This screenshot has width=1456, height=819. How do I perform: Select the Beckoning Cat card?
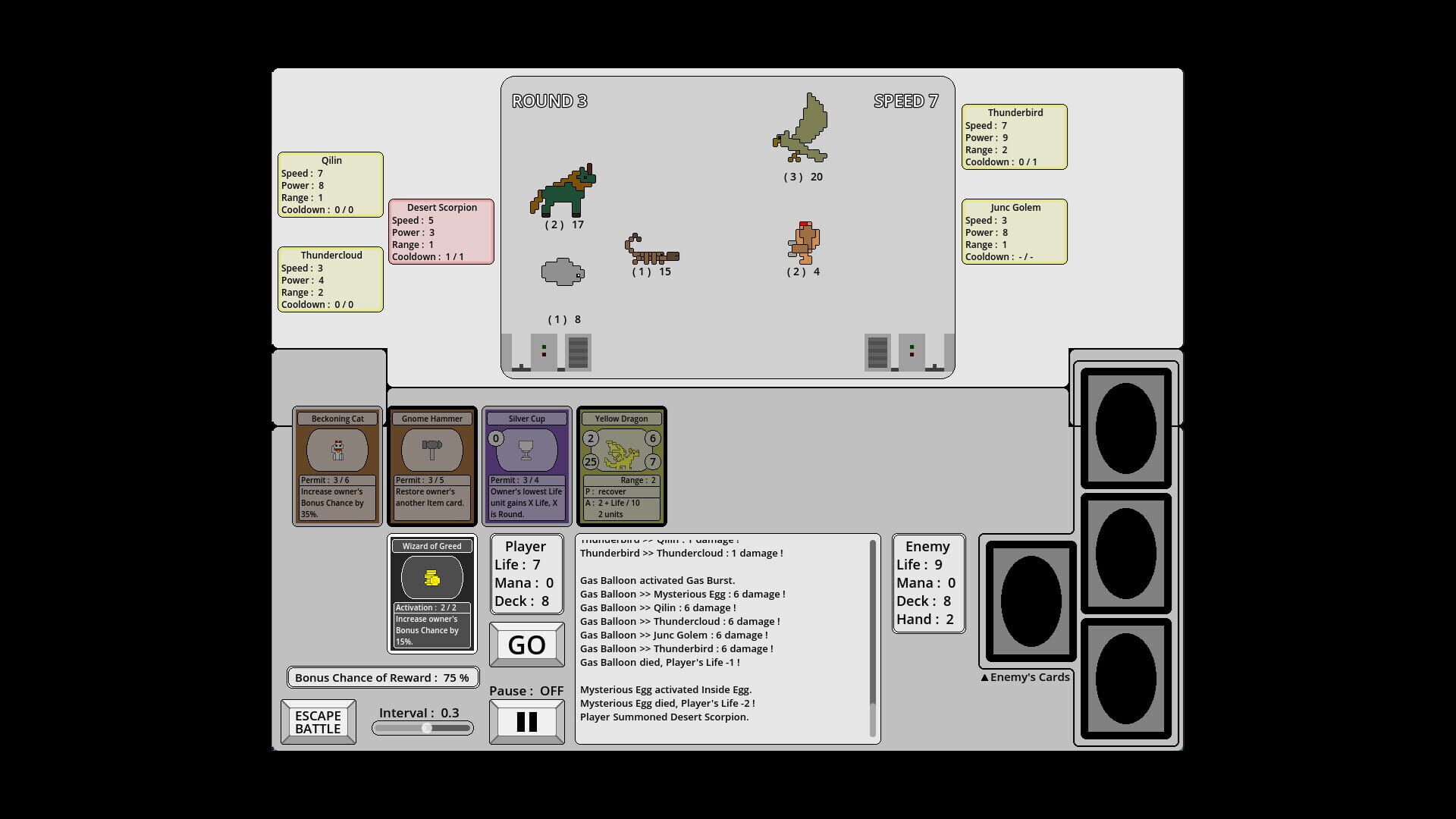[337, 465]
